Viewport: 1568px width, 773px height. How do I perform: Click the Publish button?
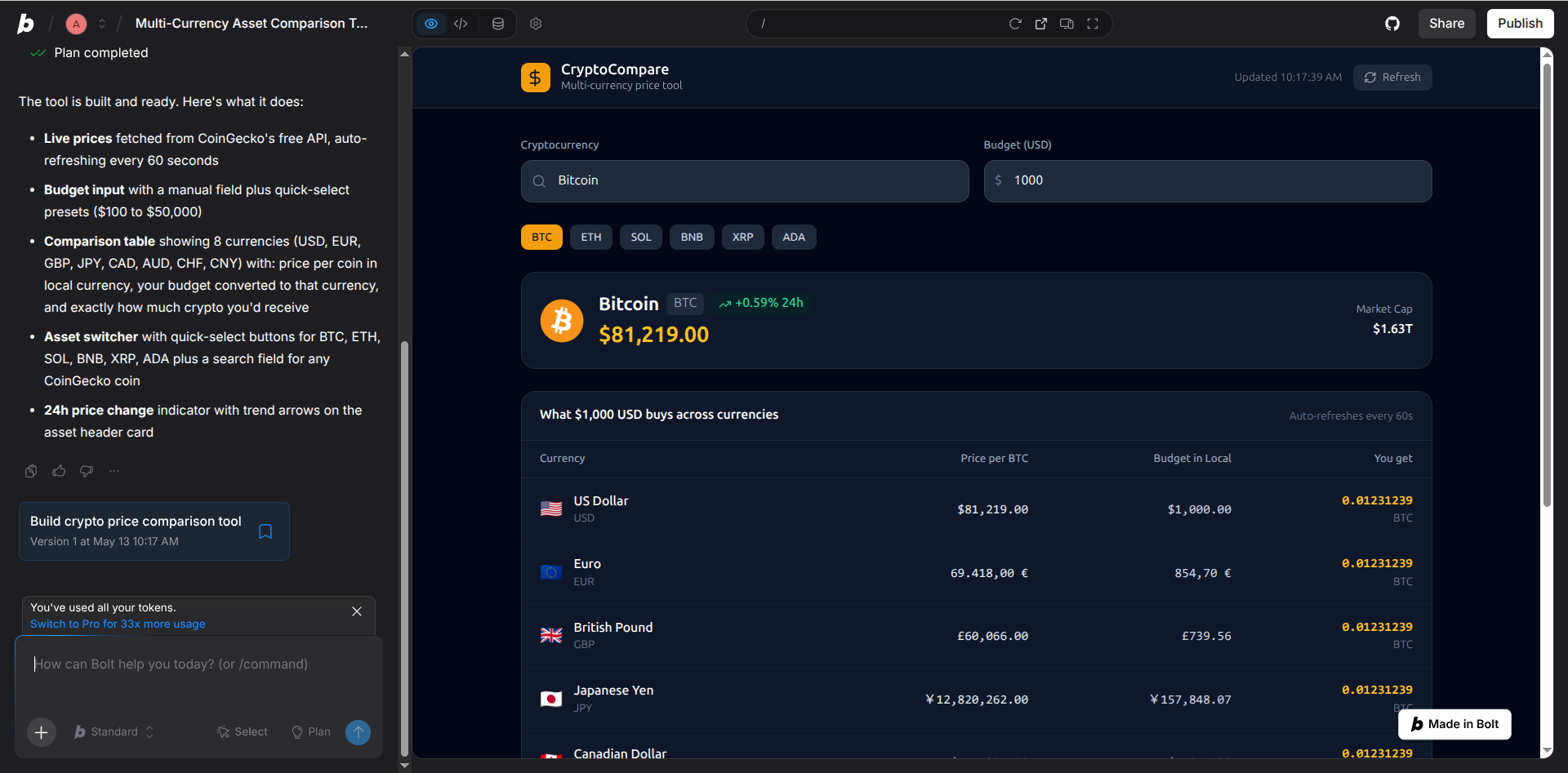[x=1520, y=24]
